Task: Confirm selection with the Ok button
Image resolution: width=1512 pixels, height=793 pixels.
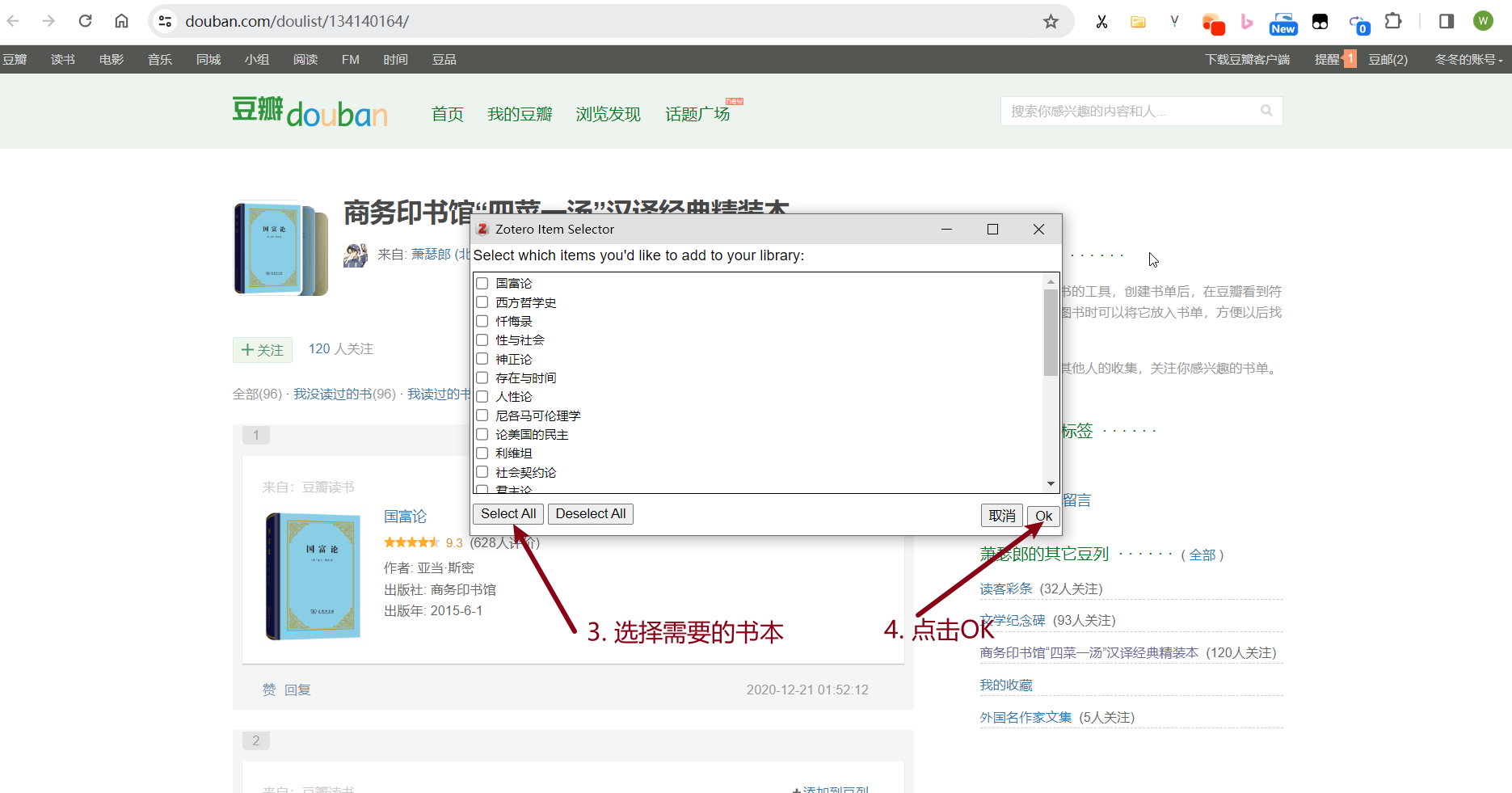Action: pos(1042,516)
